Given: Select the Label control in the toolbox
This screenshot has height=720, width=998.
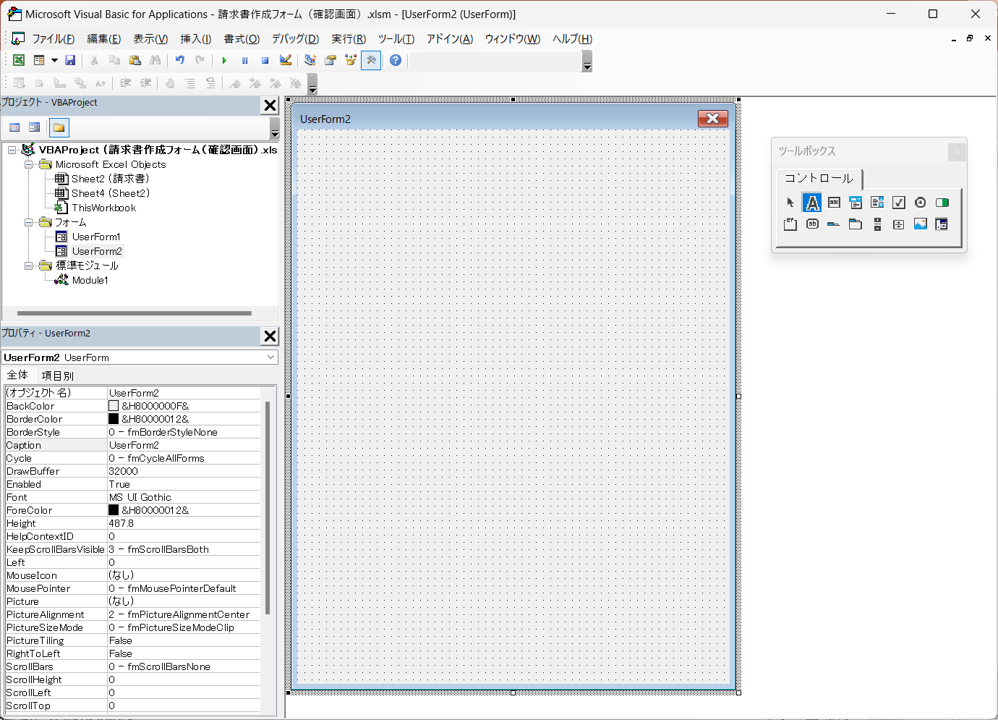Looking at the screenshot, I should (812, 203).
